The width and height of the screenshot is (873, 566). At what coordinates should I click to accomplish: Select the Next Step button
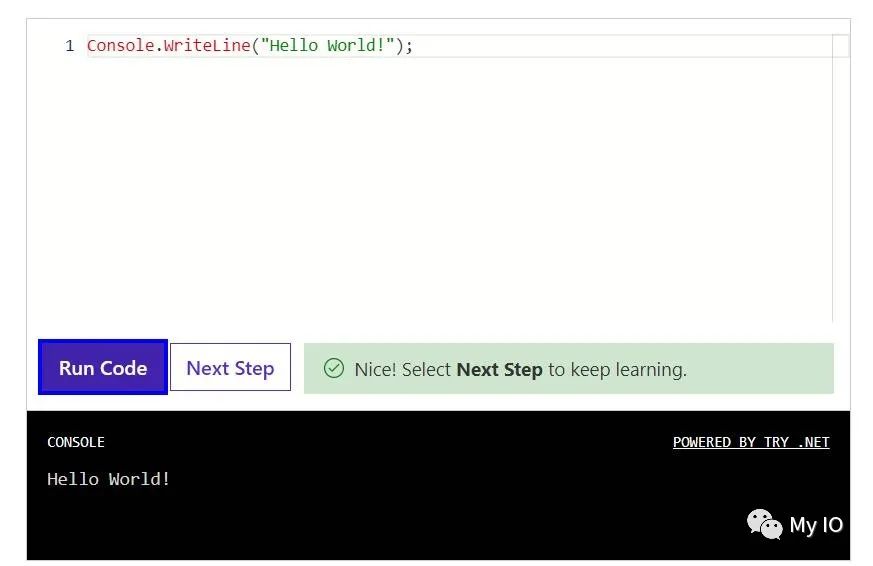click(x=230, y=367)
